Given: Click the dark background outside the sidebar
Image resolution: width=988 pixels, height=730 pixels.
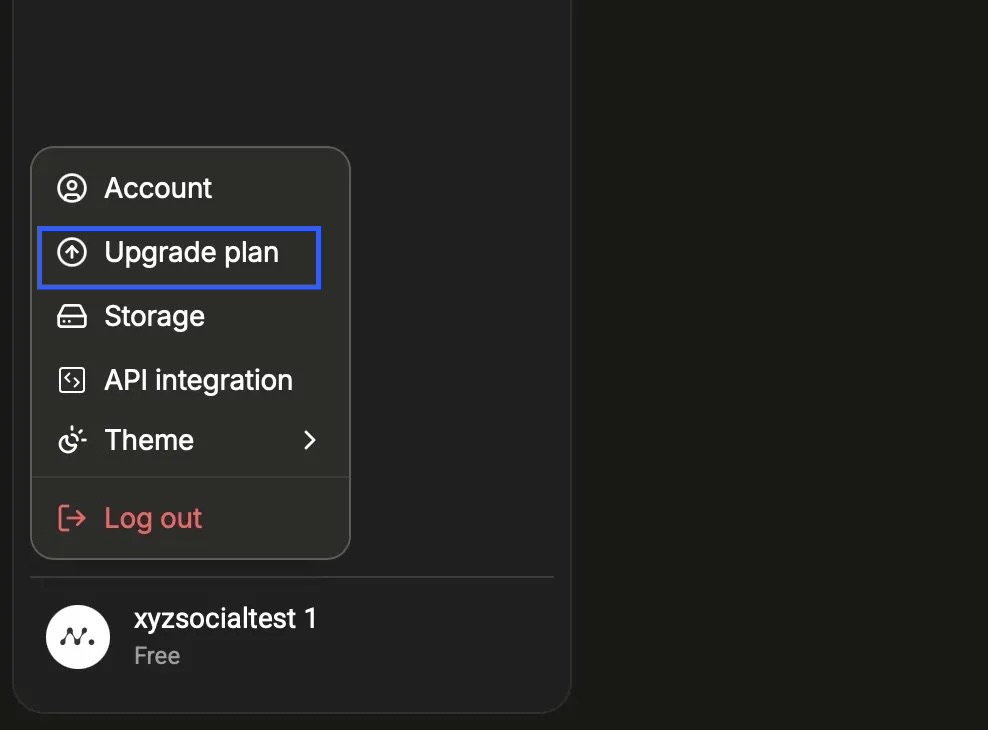Looking at the screenshot, I should click(x=780, y=360).
